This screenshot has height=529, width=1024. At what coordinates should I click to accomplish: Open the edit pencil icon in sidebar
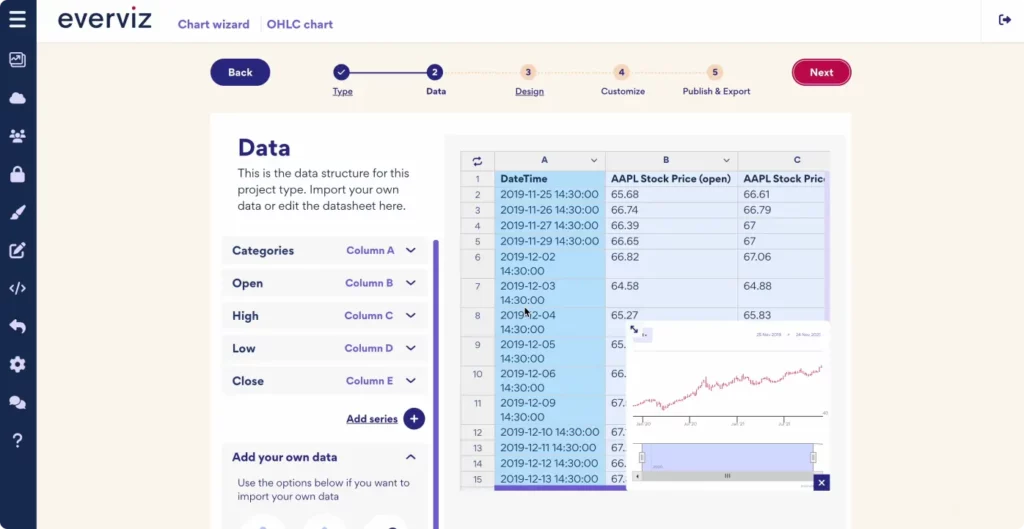(18, 250)
